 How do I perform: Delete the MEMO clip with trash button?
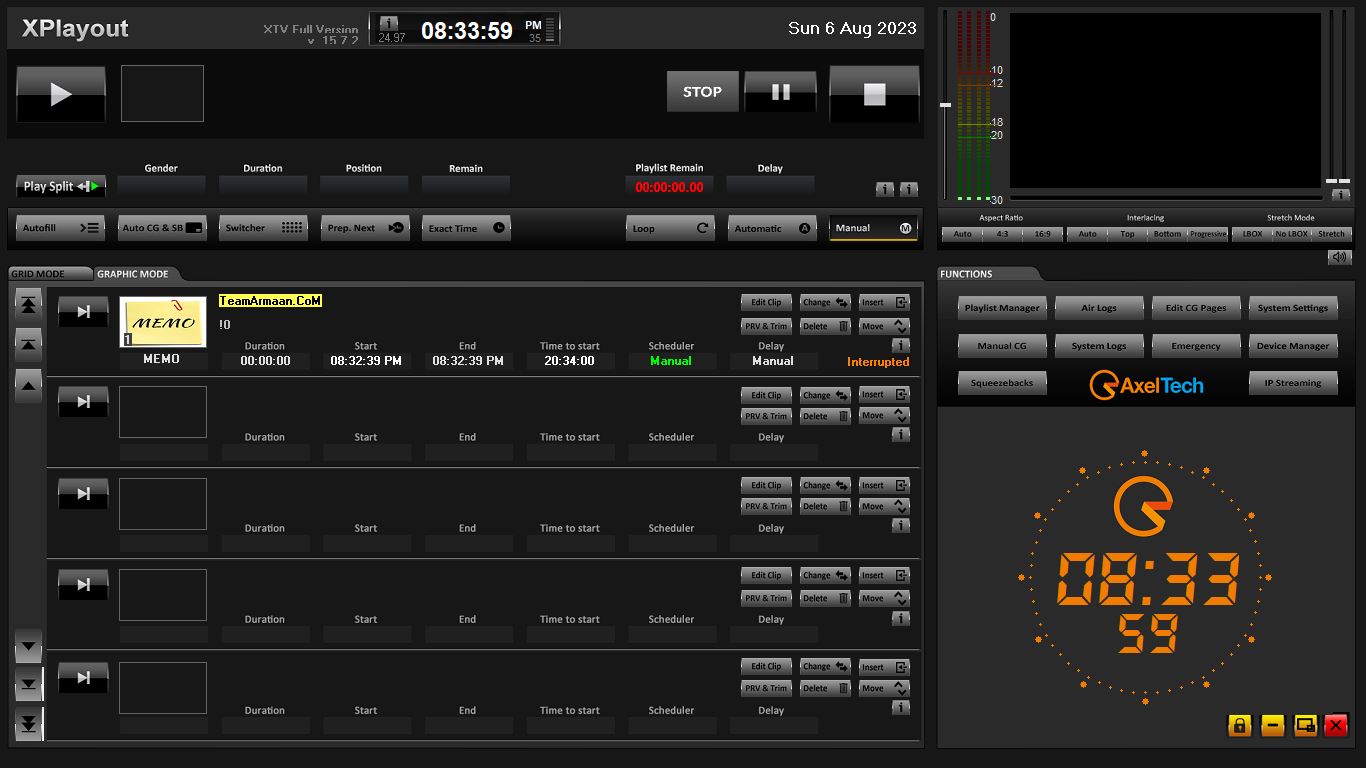825,326
